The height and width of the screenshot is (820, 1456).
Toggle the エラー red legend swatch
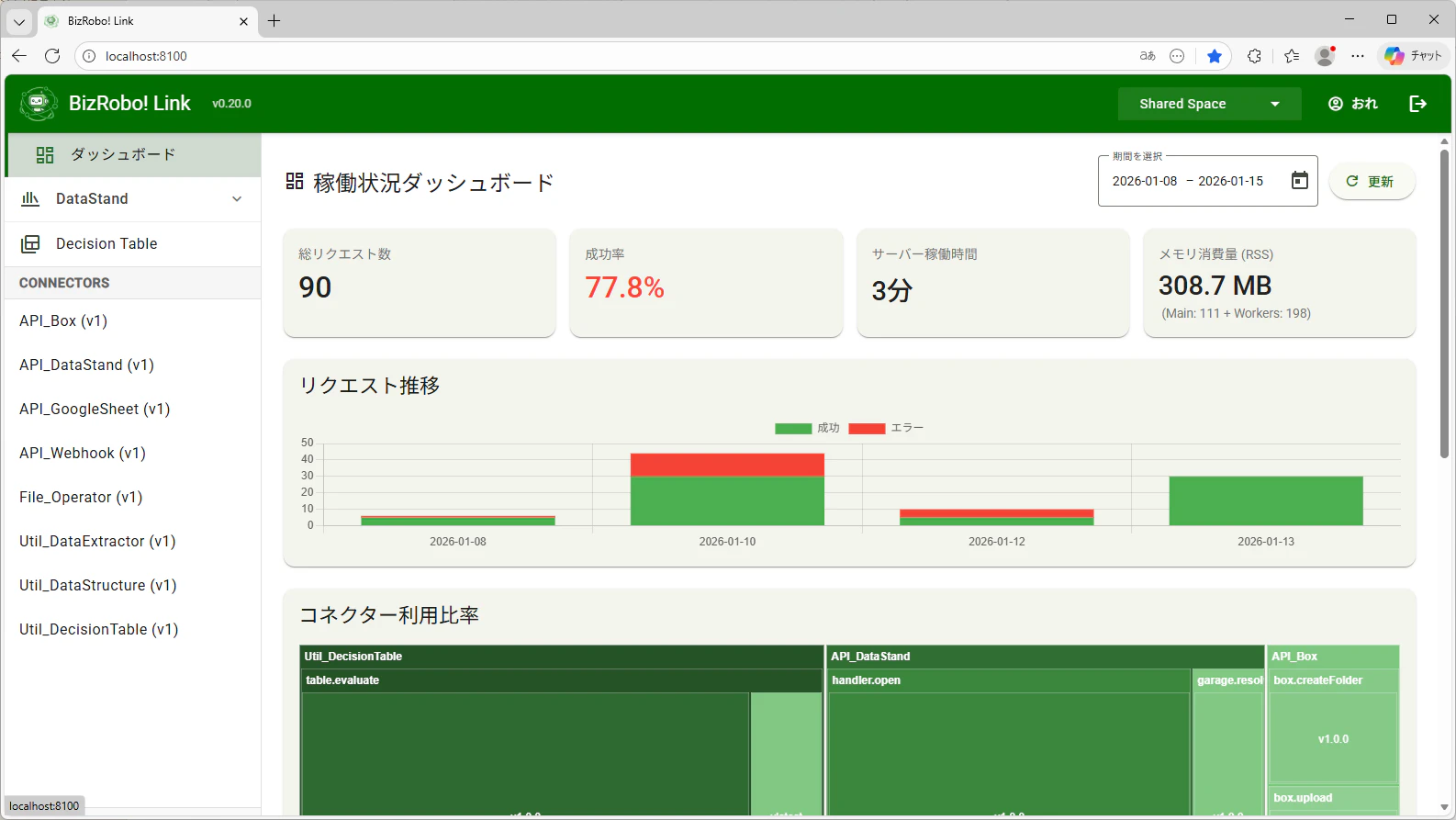(867, 428)
